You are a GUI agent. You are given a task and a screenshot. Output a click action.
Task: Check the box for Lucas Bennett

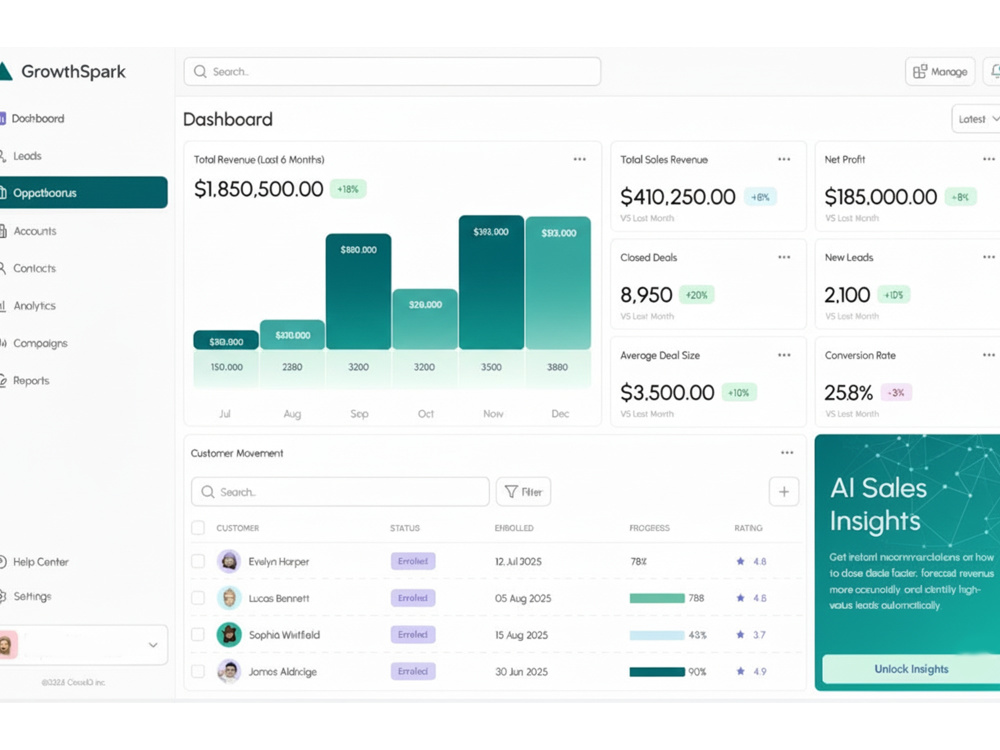[x=198, y=598]
